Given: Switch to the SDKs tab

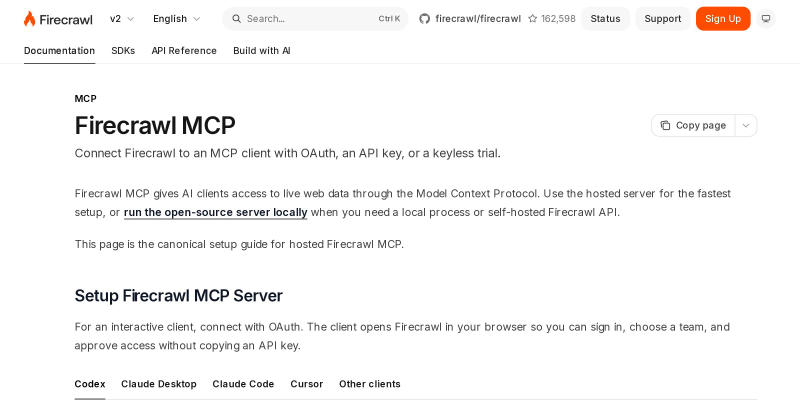Looking at the screenshot, I should coord(123,51).
